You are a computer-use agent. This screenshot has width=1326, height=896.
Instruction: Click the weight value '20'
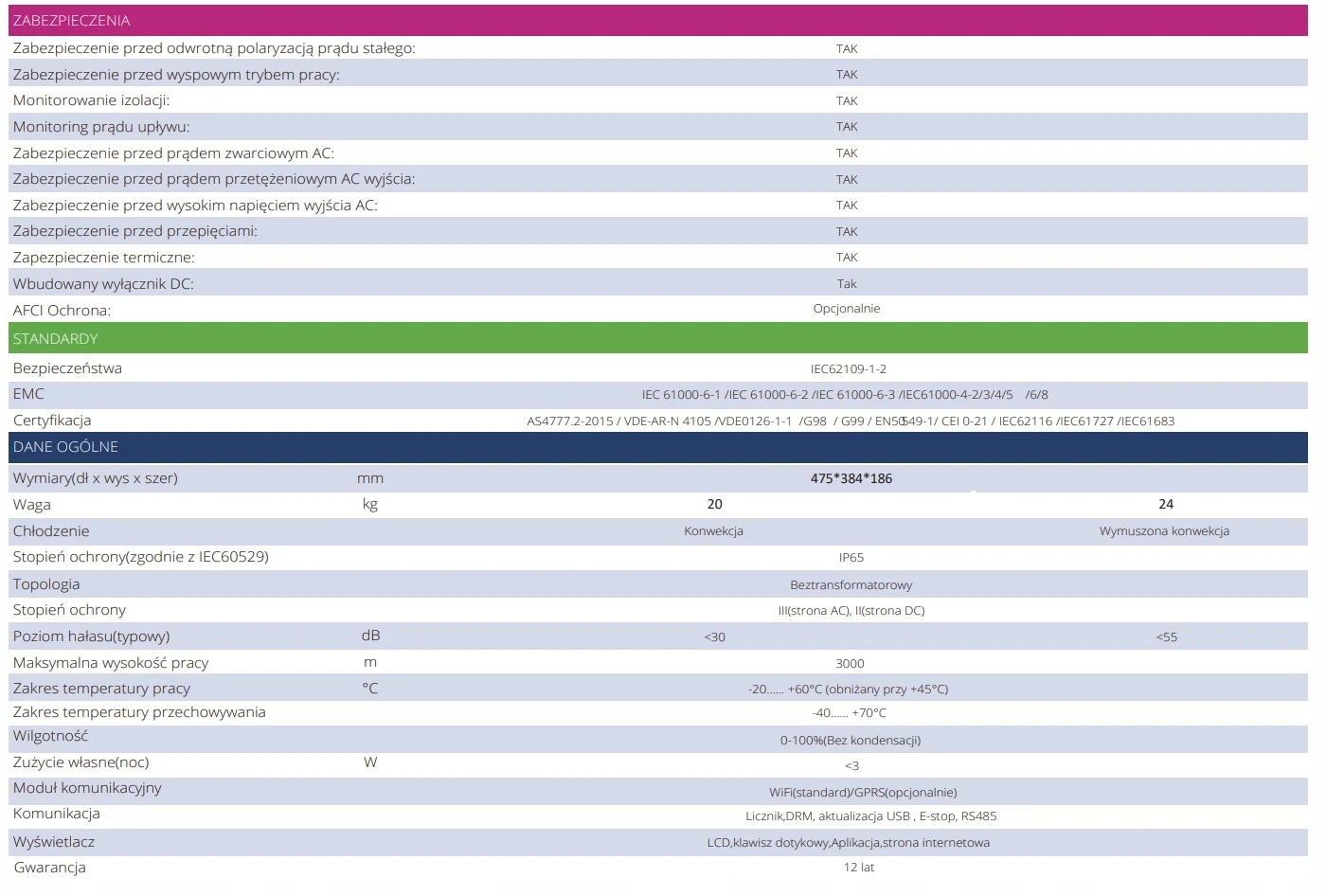pos(715,505)
